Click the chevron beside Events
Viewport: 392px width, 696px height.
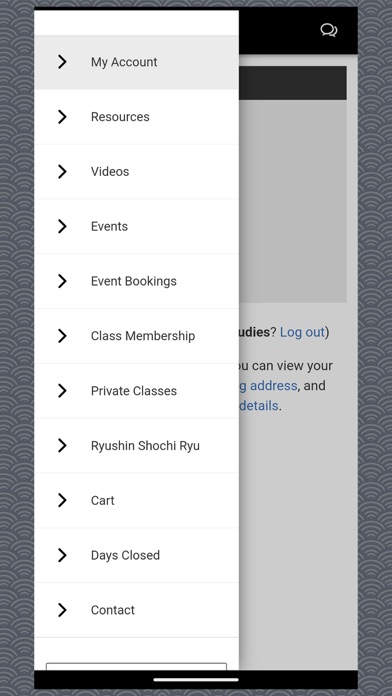pyautogui.click(x=62, y=226)
